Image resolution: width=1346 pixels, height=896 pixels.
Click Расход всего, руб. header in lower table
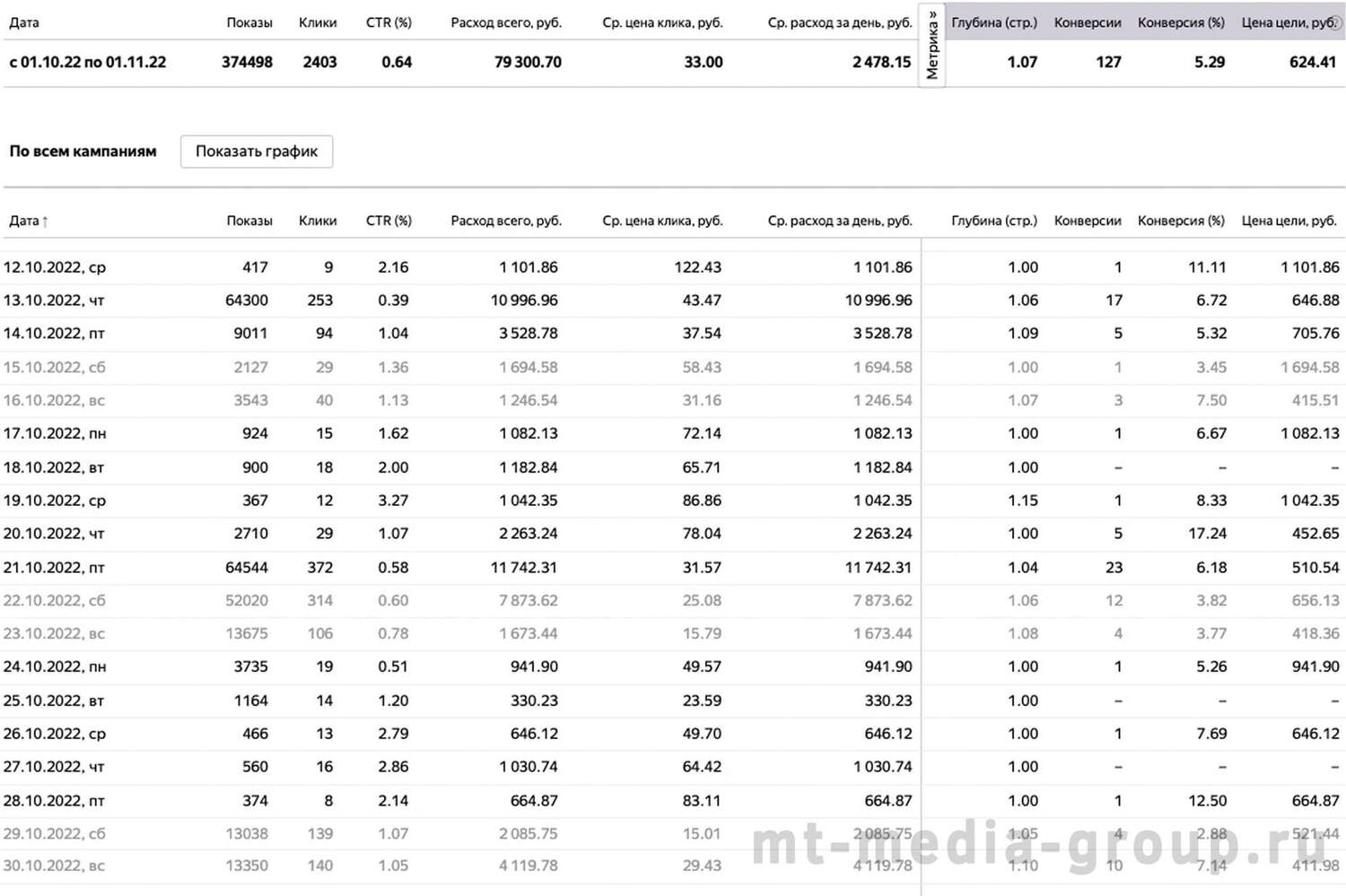[x=506, y=221]
